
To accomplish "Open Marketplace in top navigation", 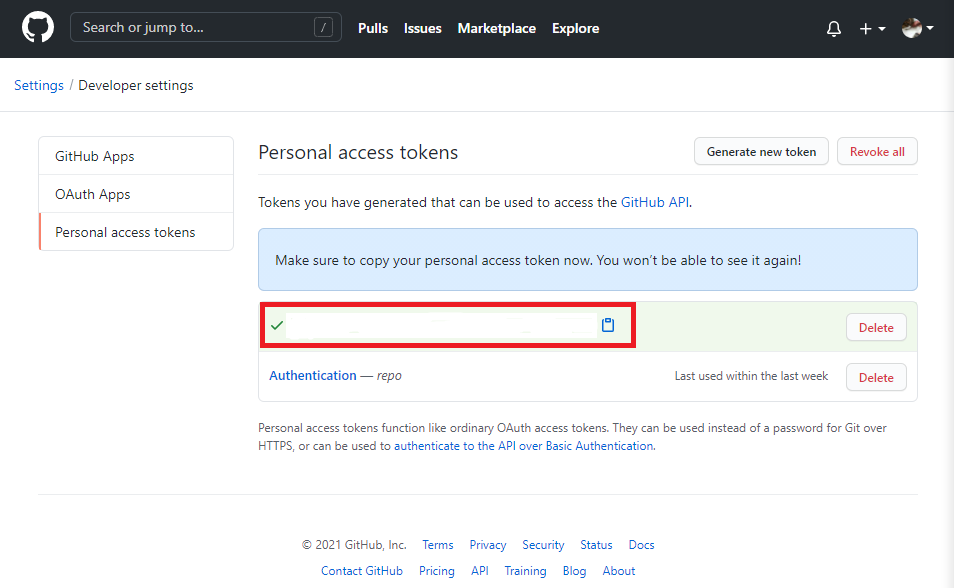I will click(496, 29).
